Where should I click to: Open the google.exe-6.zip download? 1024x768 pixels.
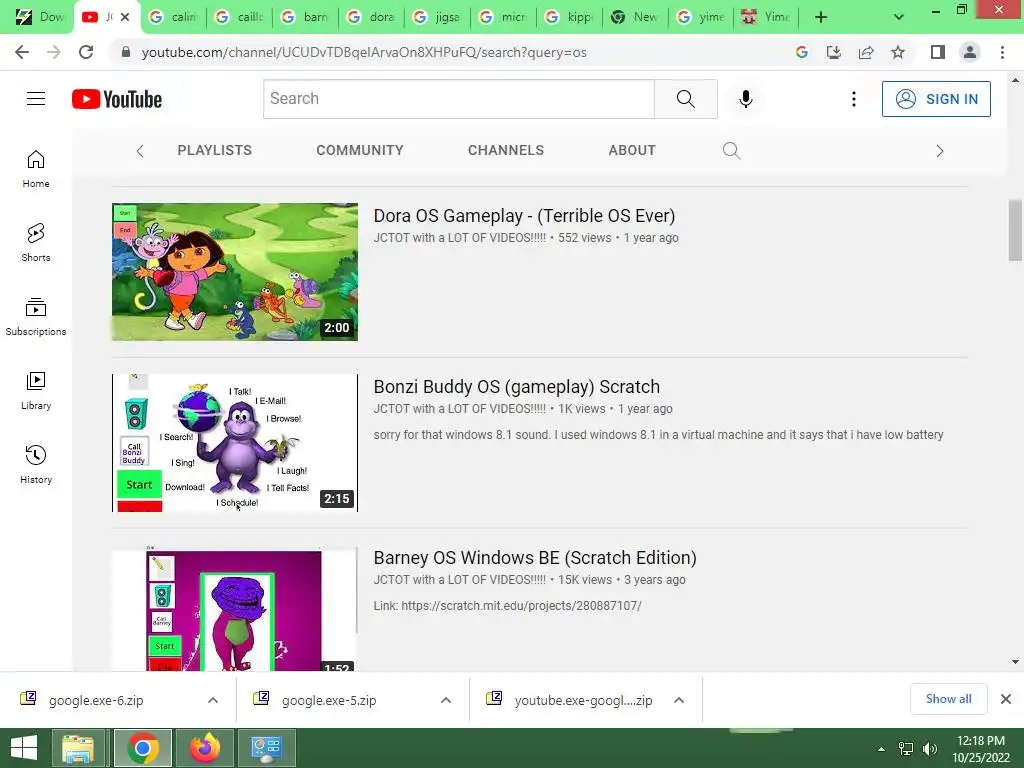pos(96,700)
